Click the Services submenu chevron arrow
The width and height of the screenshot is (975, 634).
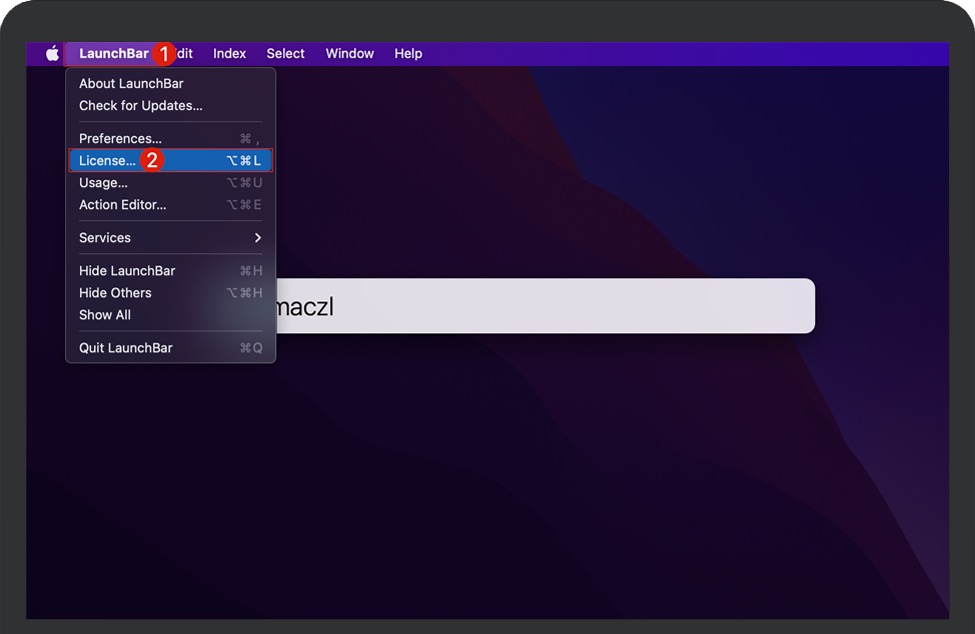257,238
